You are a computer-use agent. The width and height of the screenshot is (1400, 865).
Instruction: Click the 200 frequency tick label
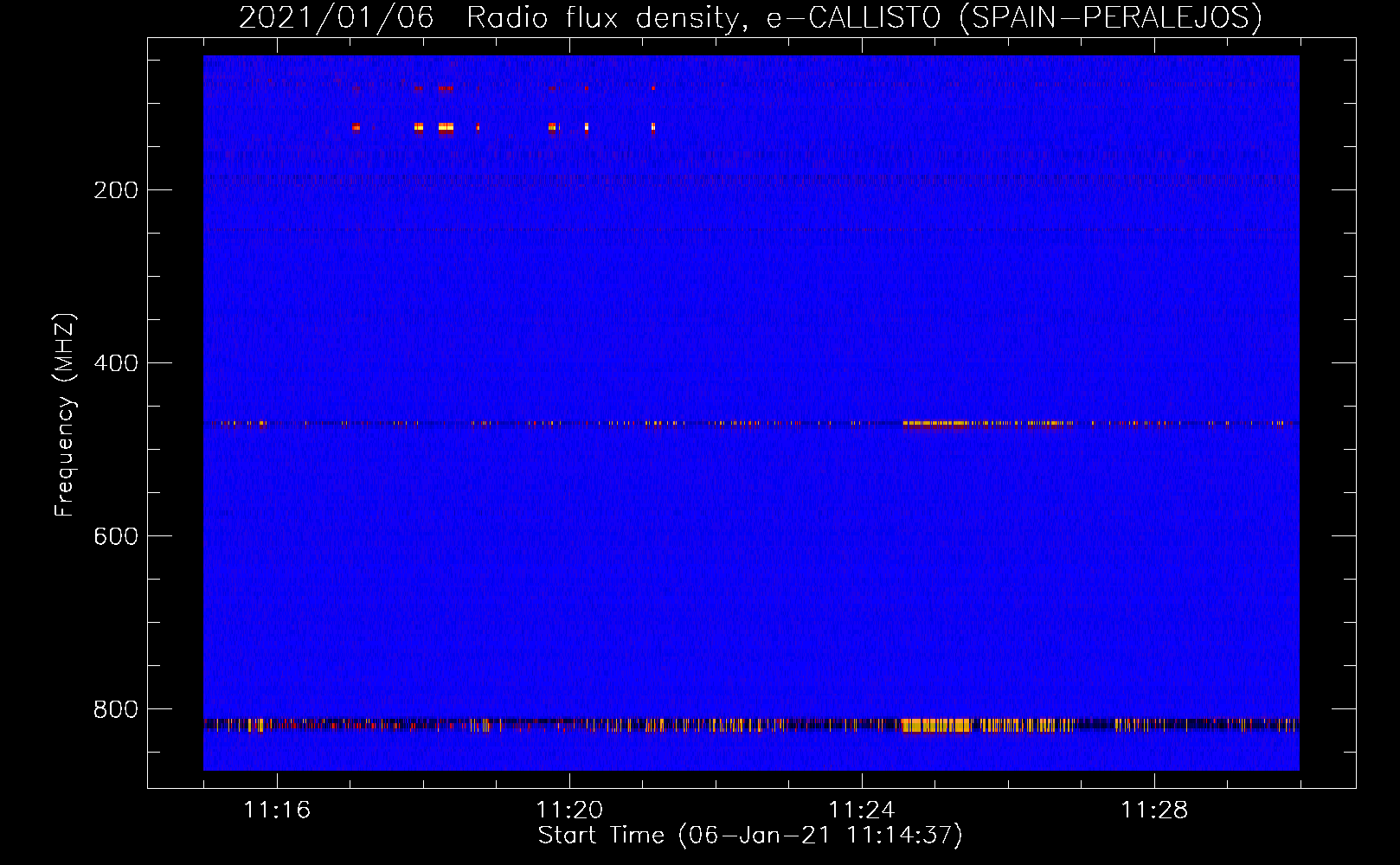point(116,190)
